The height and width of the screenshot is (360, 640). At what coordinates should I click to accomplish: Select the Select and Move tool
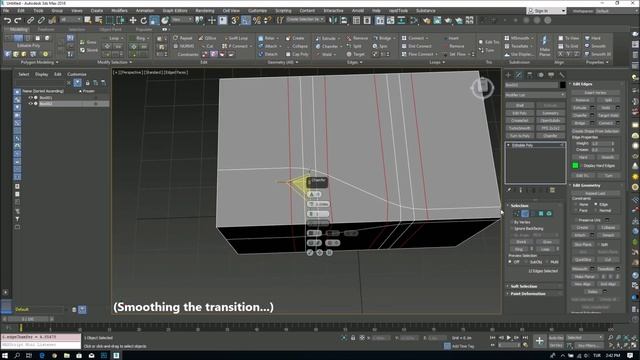tap(133, 20)
